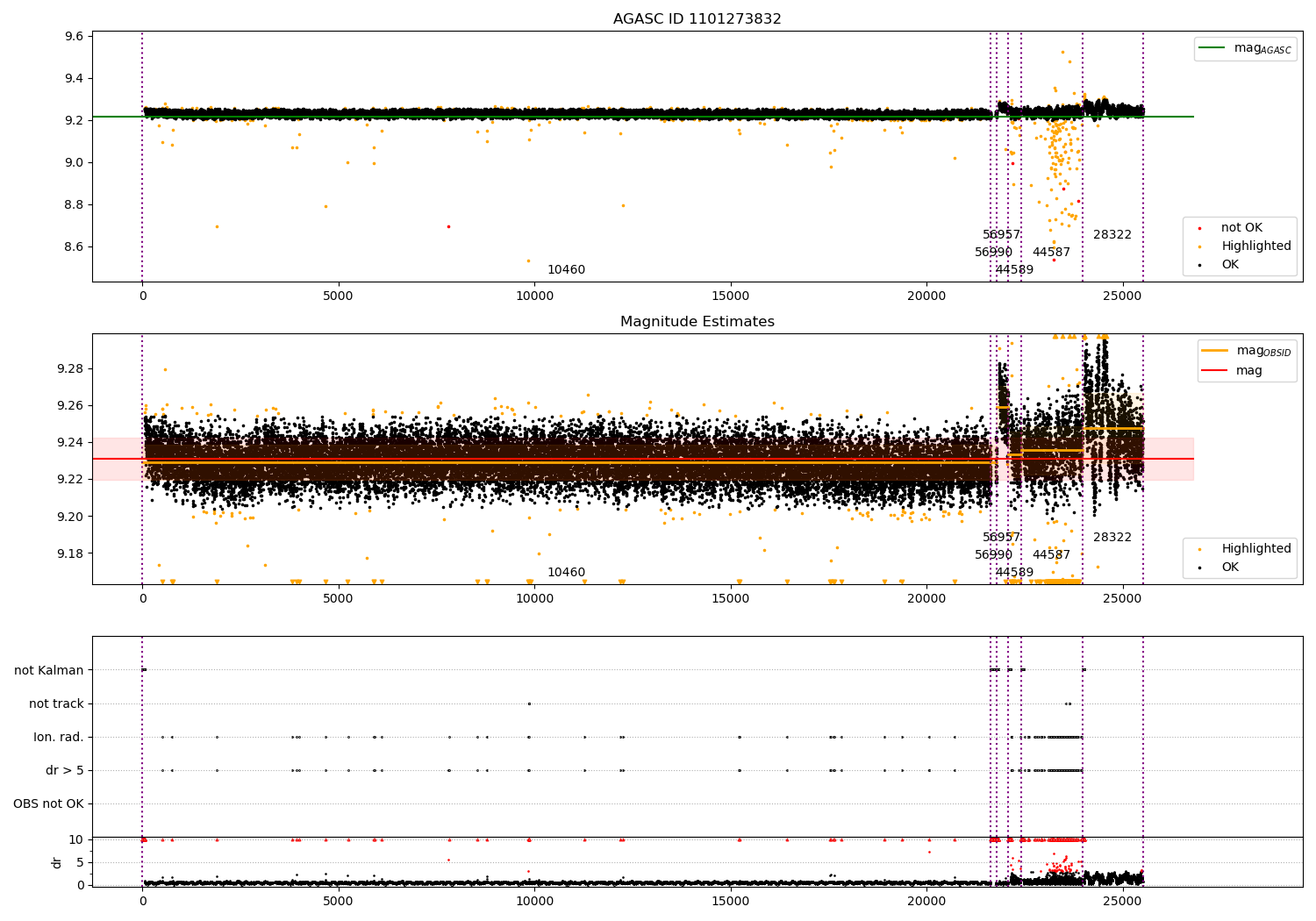Click the 44587 annotation in top plot
1316x921 pixels.
1051,253
